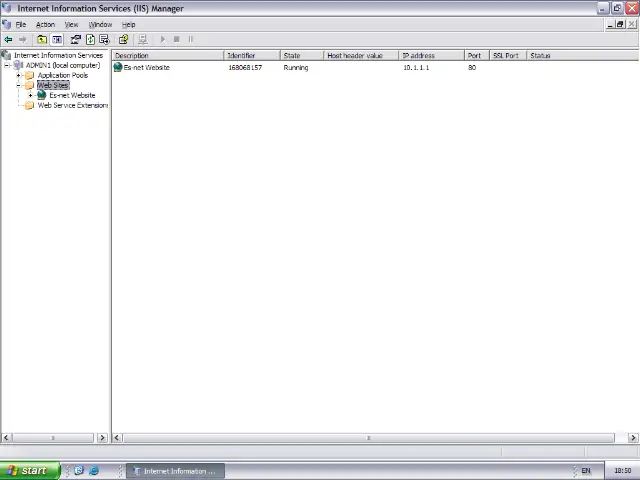Launch Internet Explorer from Quick Launch
Screen dimensions: 640x480
tap(93, 471)
